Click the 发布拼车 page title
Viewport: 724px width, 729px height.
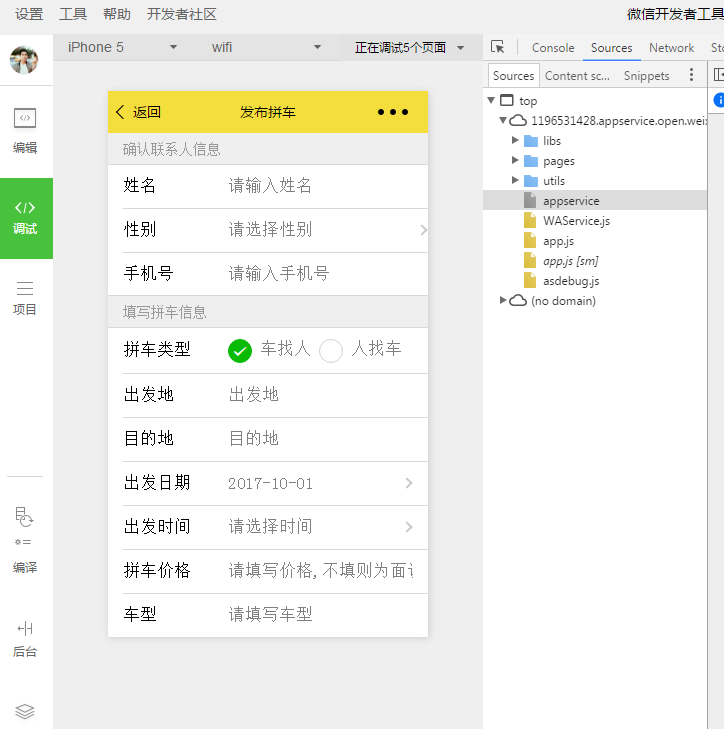267,112
